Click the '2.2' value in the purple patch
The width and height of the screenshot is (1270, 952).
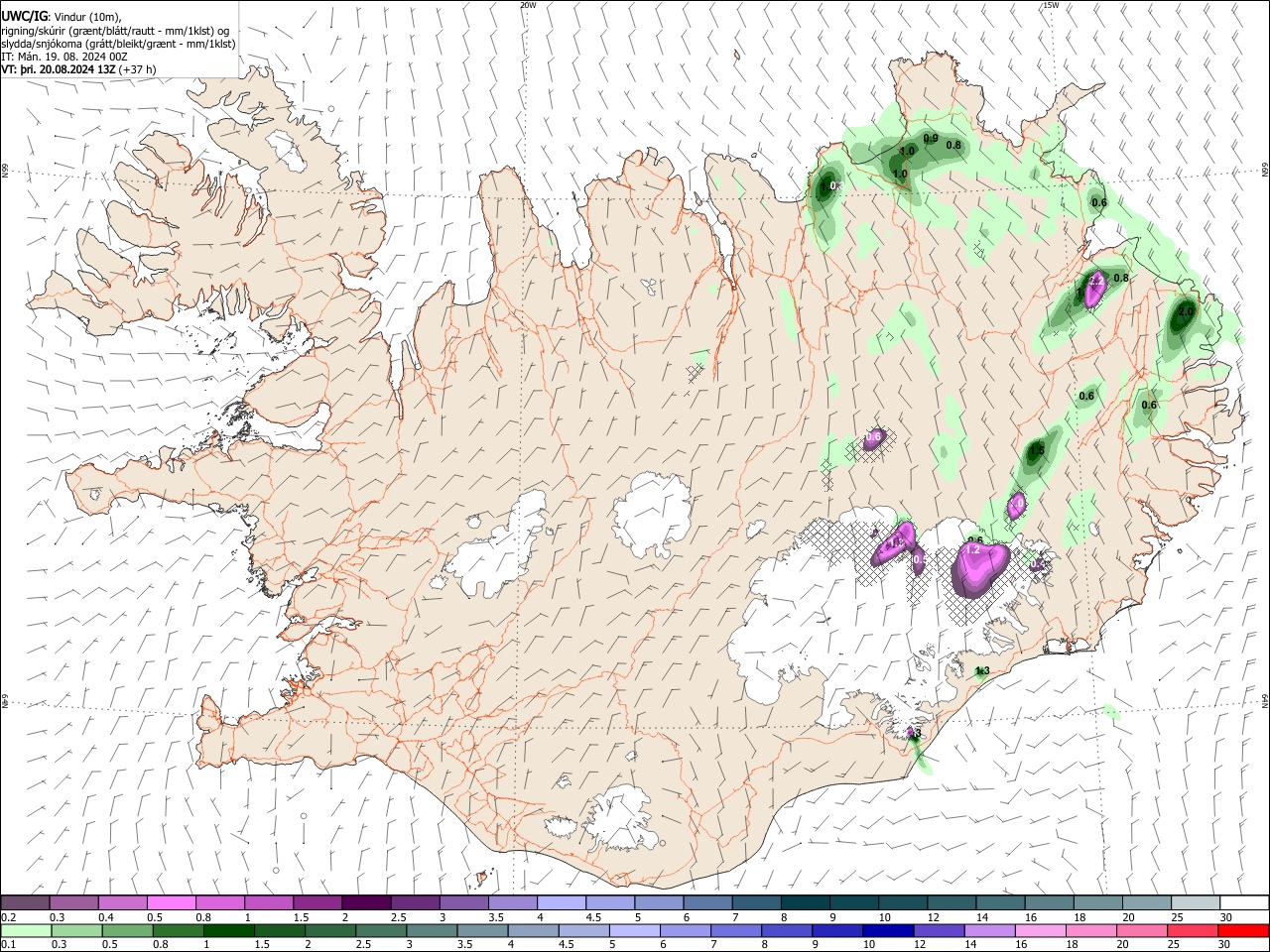[x=1095, y=282]
